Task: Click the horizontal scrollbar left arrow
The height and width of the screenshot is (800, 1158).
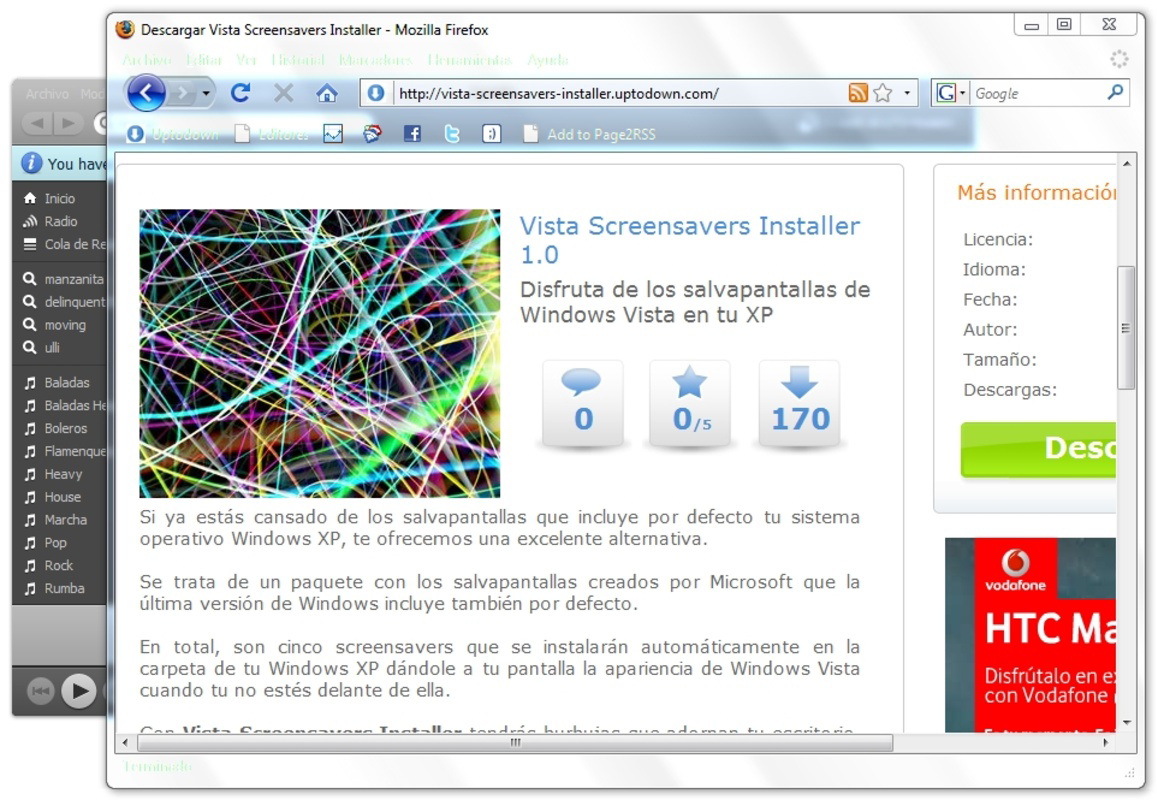Action: pyautogui.click(x=124, y=742)
